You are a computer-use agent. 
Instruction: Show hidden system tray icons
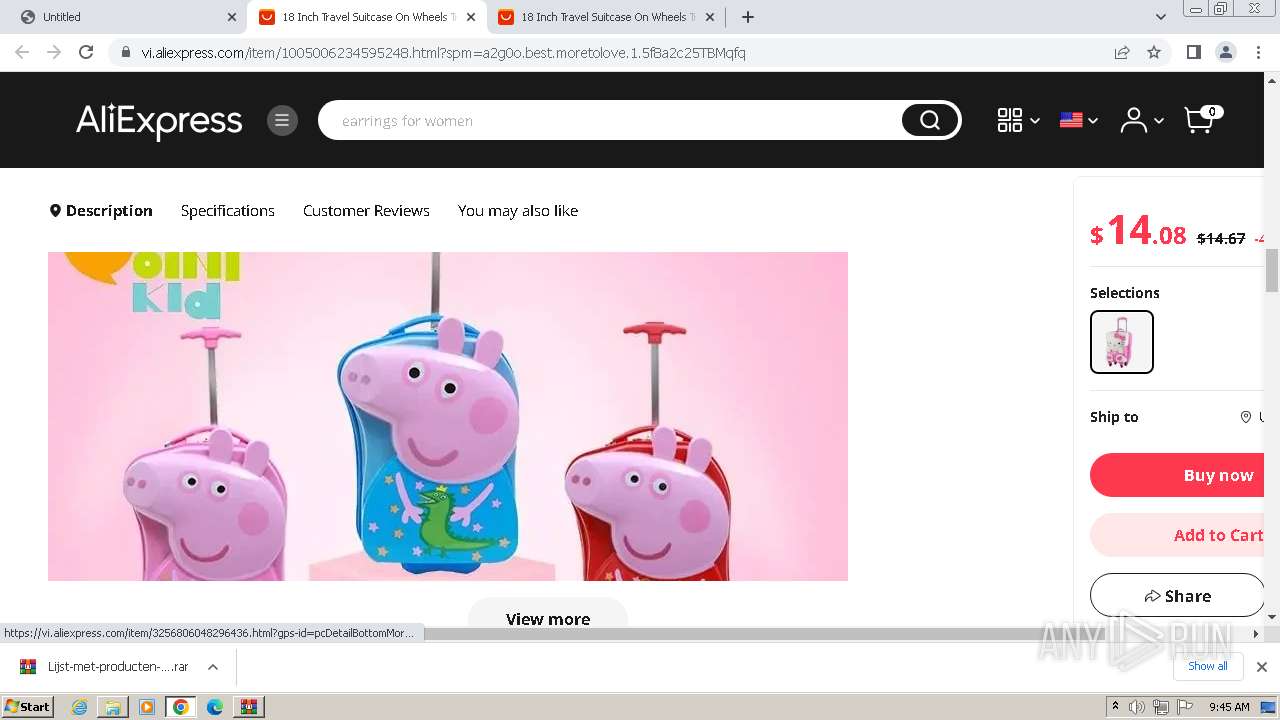pos(1115,707)
